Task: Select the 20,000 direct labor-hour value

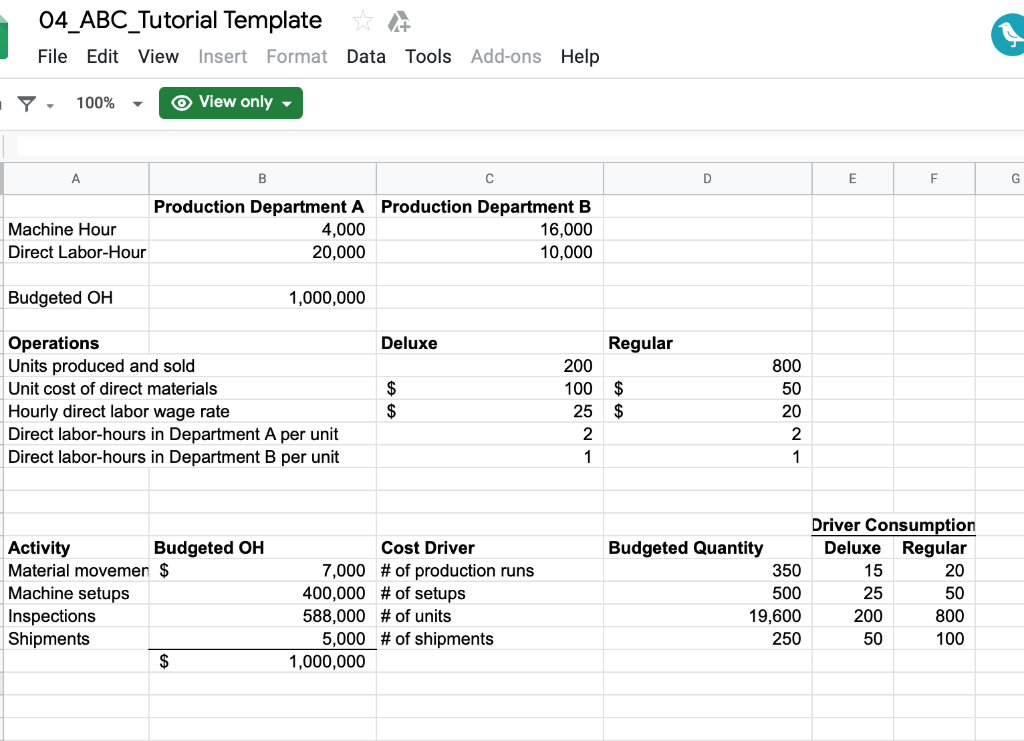Action: click(263, 253)
